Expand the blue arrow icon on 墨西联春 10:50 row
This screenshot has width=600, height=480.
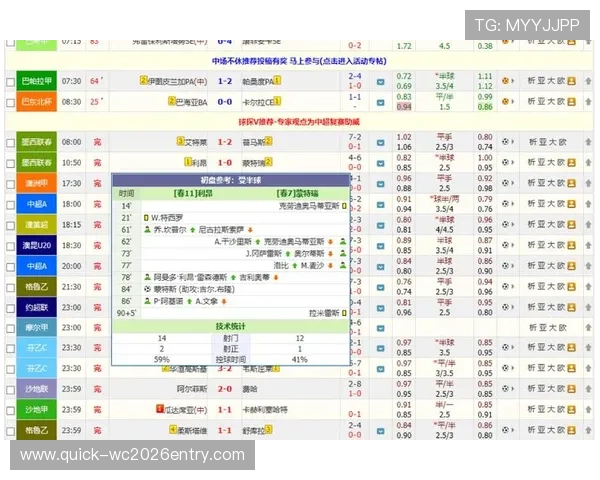point(380,163)
